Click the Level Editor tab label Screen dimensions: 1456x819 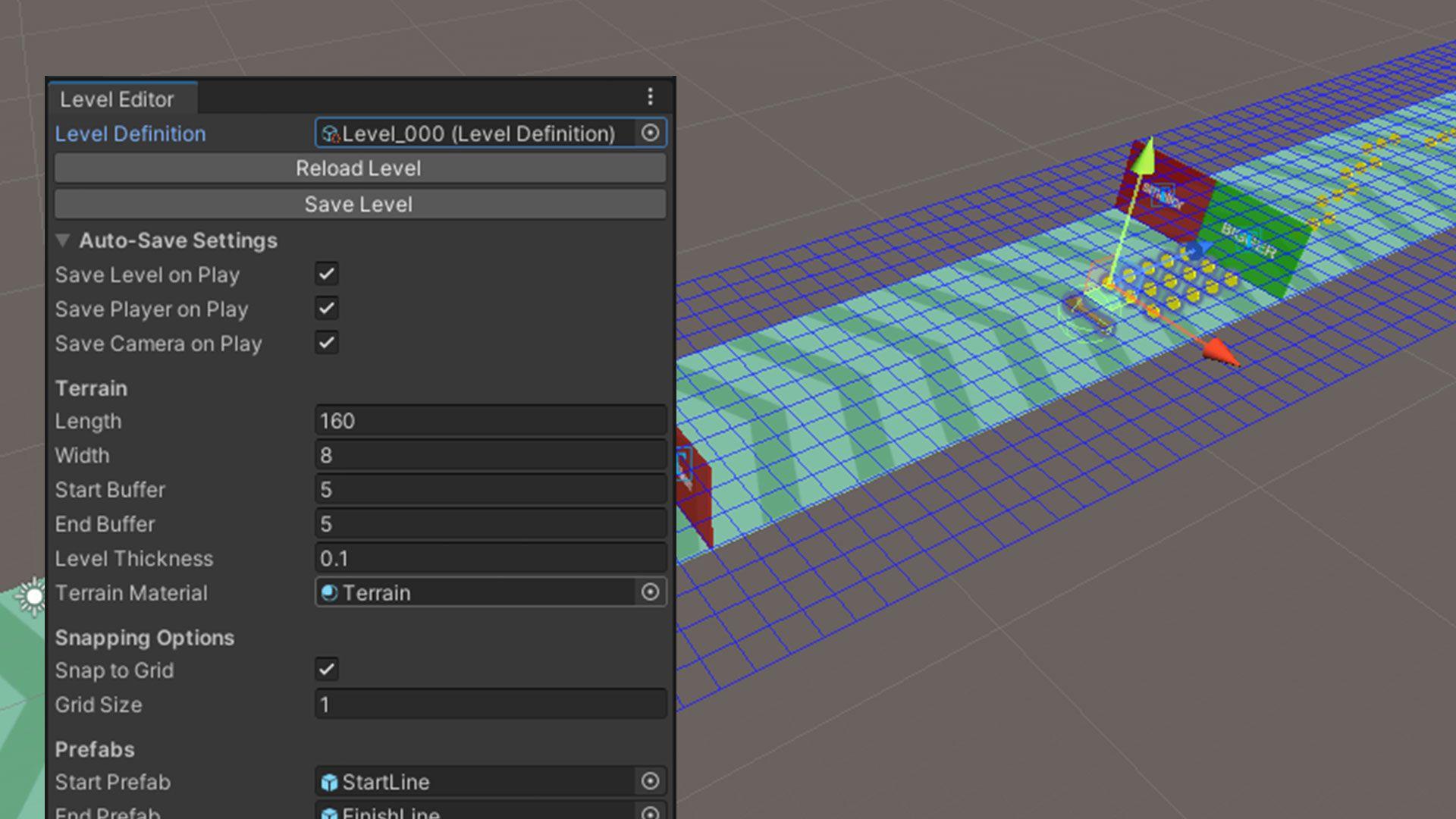[x=117, y=98]
